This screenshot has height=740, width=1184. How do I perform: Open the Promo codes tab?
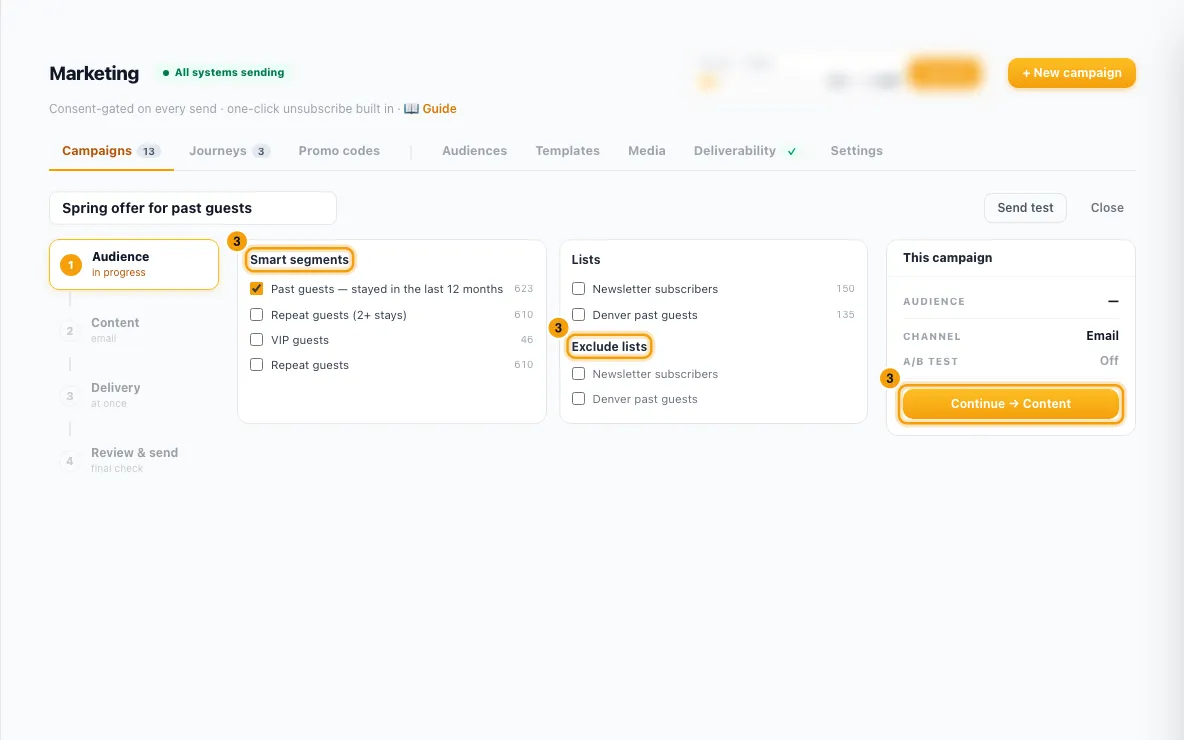click(339, 151)
